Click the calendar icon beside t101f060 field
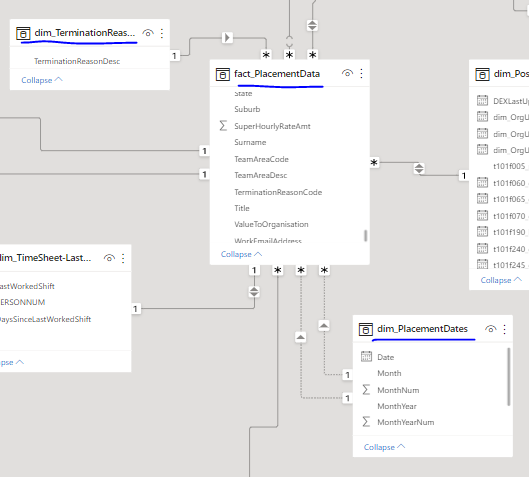Screen dimensions: 529x477 click(x=482, y=182)
